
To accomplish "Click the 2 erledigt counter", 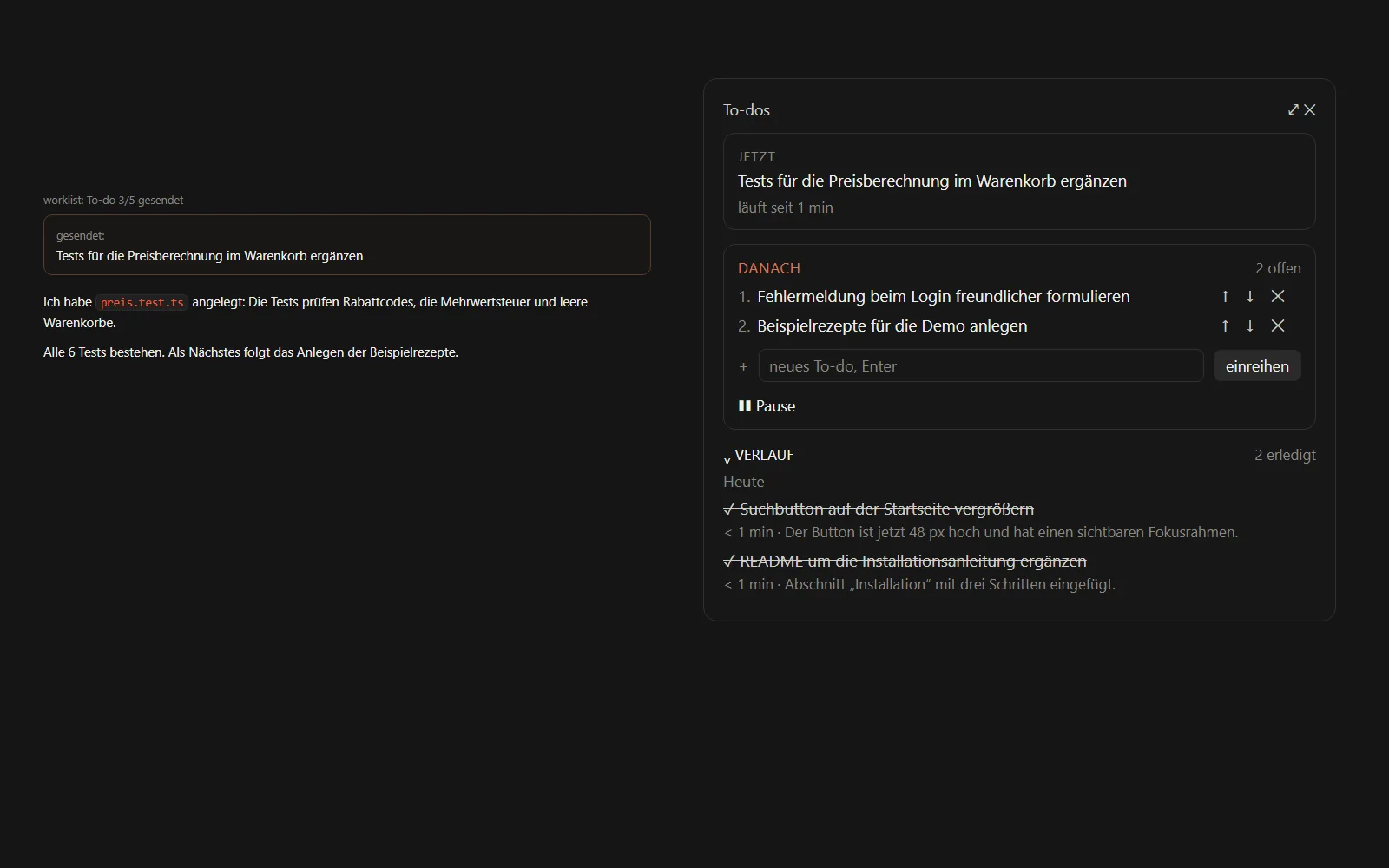I will point(1285,455).
